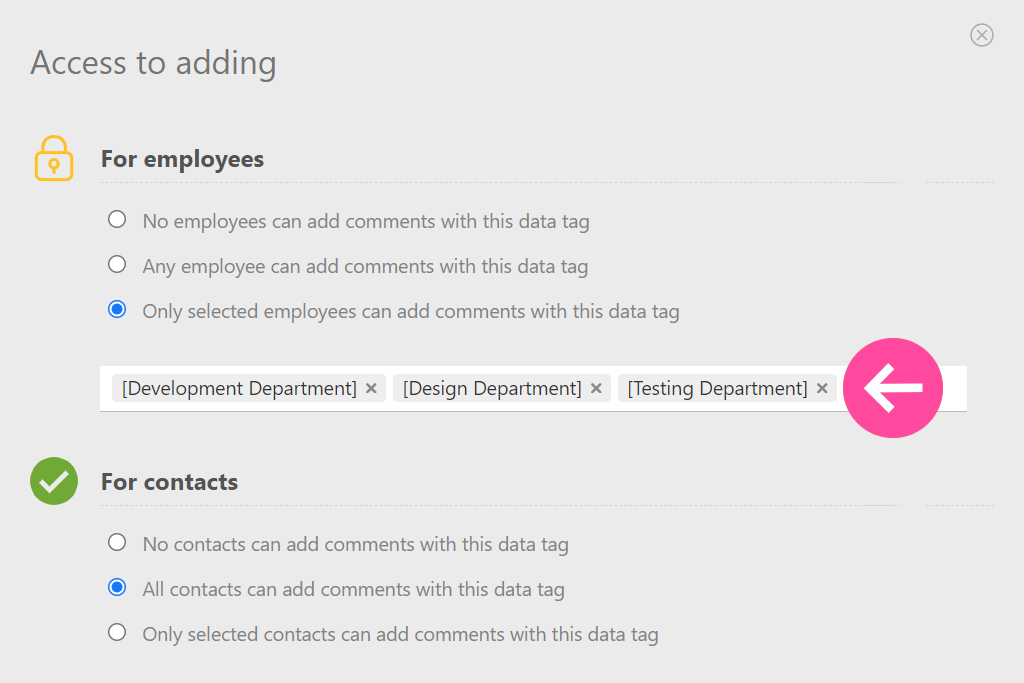The width and height of the screenshot is (1024, 683).
Task: Click the For contacts heading
Action: (x=169, y=482)
